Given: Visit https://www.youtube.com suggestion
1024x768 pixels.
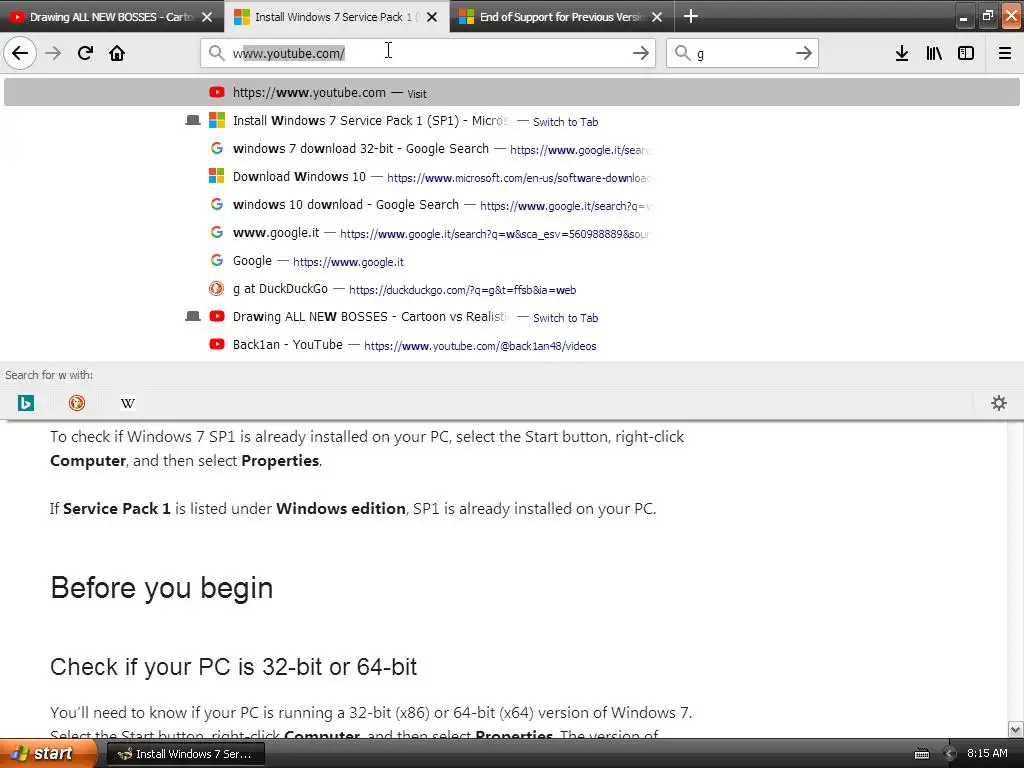Looking at the screenshot, I should (x=512, y=92).
